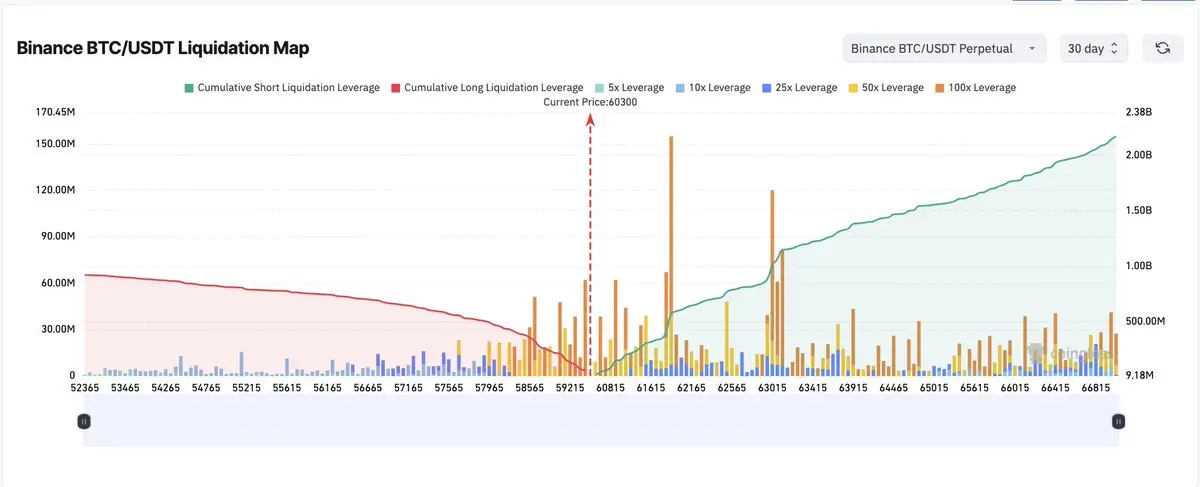
Task: Click the right zoom slider handle
Action: click(1118, 422)
